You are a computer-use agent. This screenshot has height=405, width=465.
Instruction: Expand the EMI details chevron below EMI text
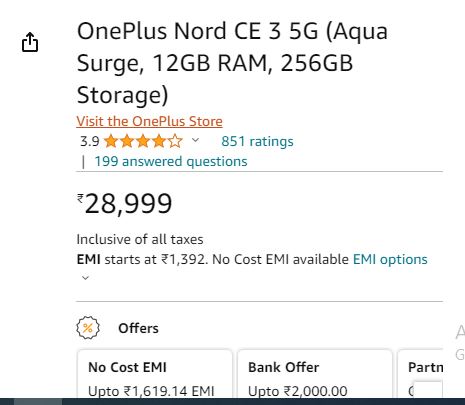[85, 278]
